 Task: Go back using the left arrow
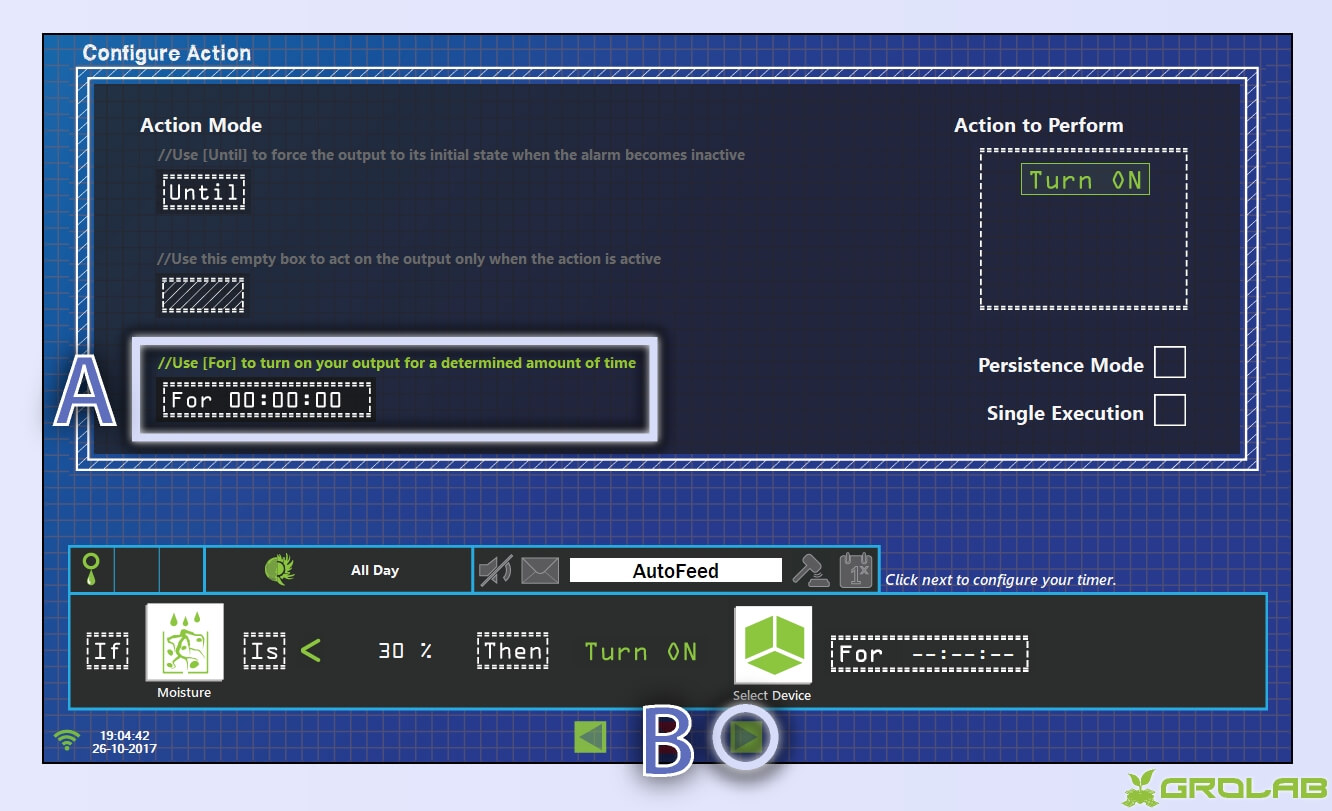(x=590, y=738)
